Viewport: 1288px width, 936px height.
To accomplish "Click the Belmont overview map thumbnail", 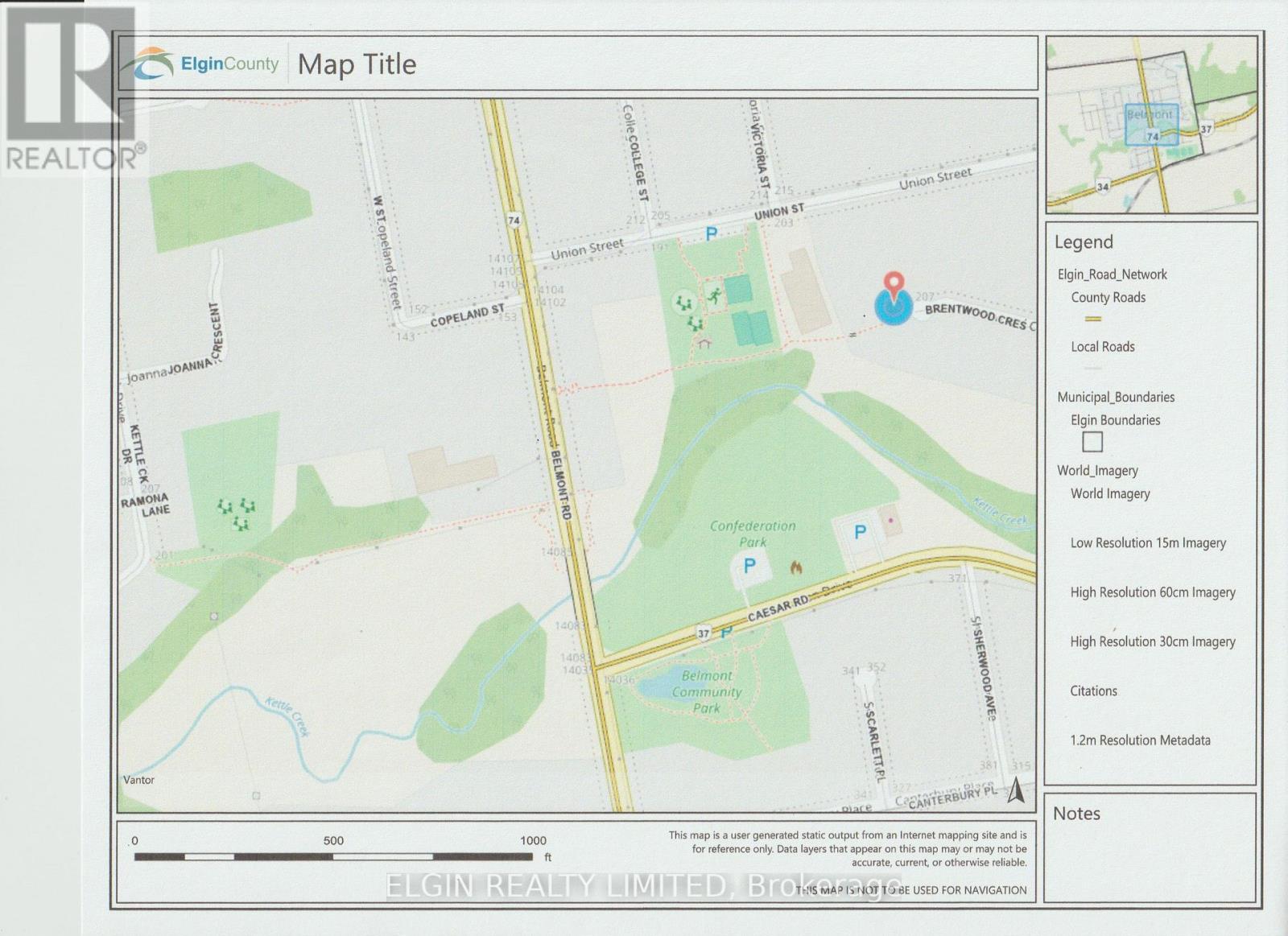I will [1151, 125].
